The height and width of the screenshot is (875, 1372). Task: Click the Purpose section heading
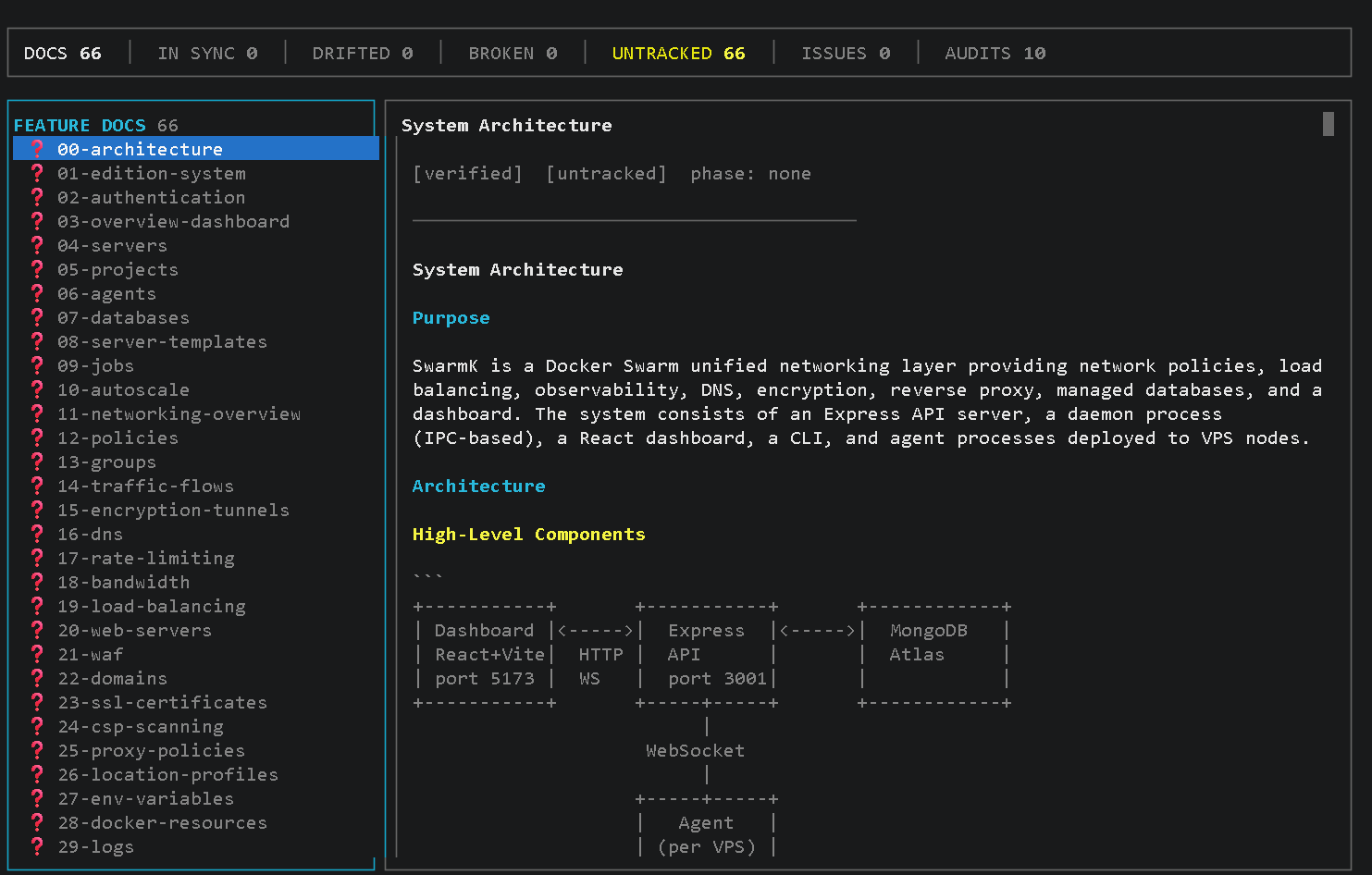[x=451, y=317]
